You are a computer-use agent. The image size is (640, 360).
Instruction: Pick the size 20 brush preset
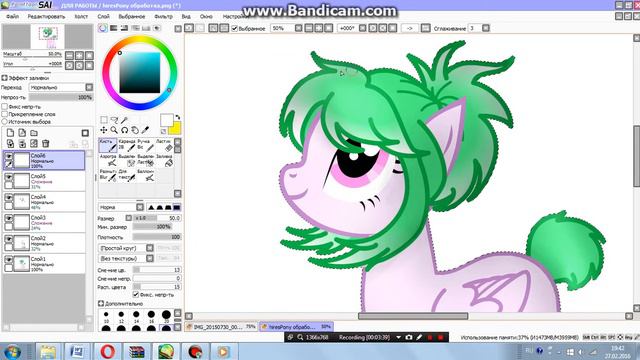click(x=166, y=315)
